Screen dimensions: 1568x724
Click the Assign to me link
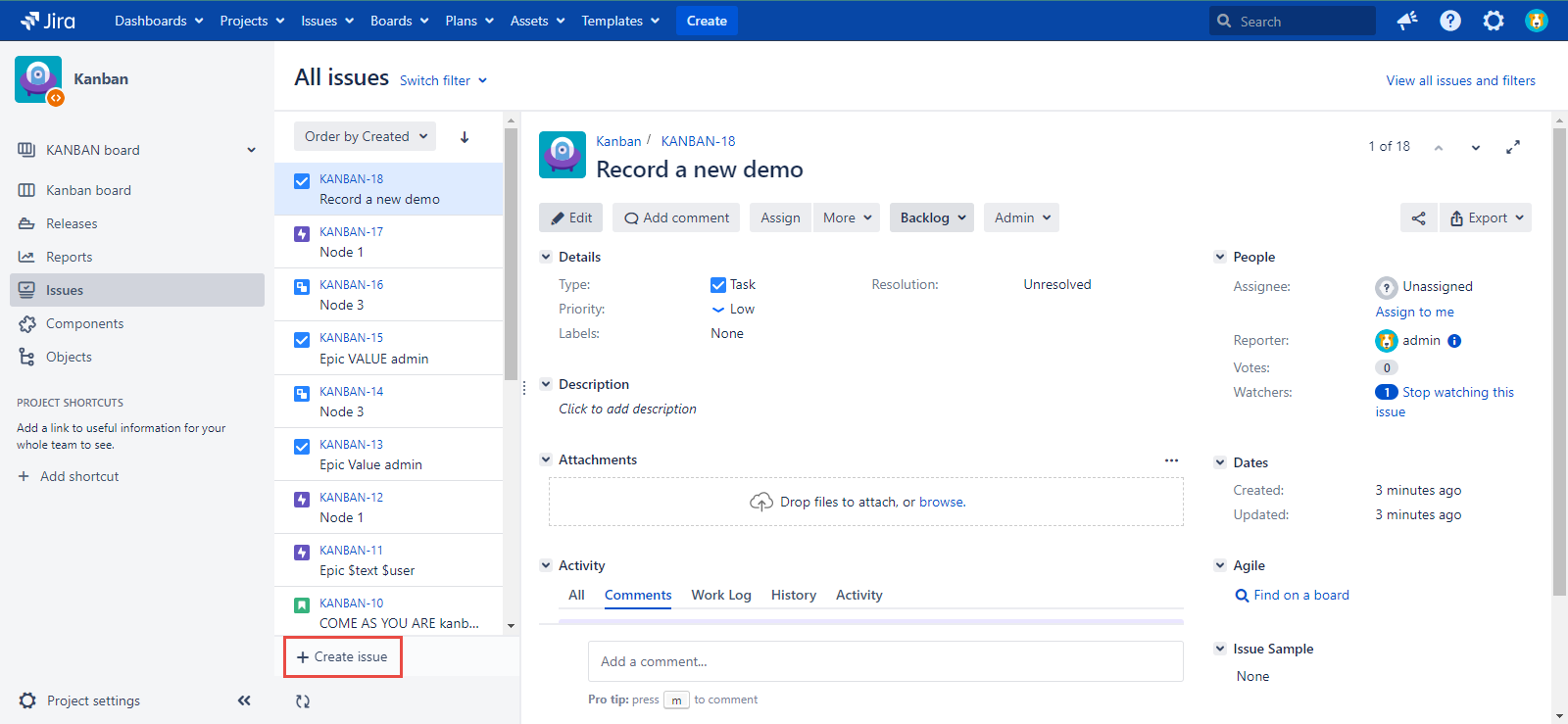pos(1414,312)
